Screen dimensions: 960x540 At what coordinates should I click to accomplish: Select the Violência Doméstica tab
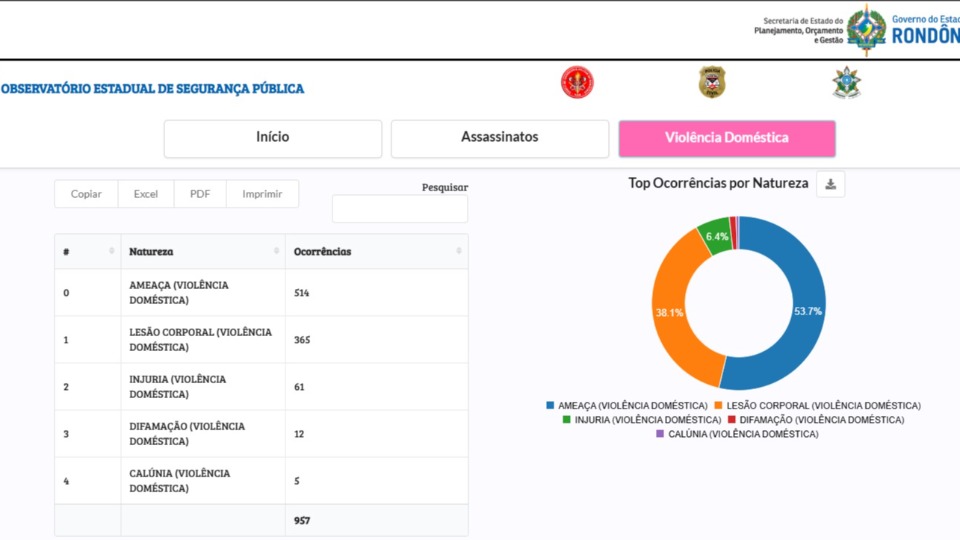727,138
